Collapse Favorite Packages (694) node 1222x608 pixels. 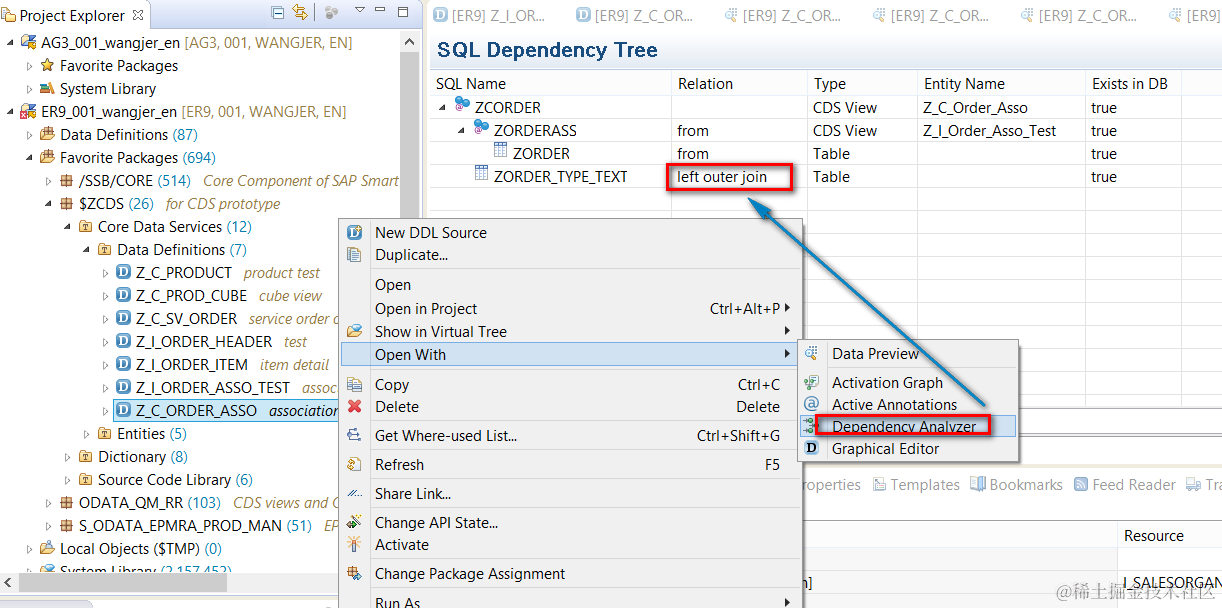[x=29, y=157]
